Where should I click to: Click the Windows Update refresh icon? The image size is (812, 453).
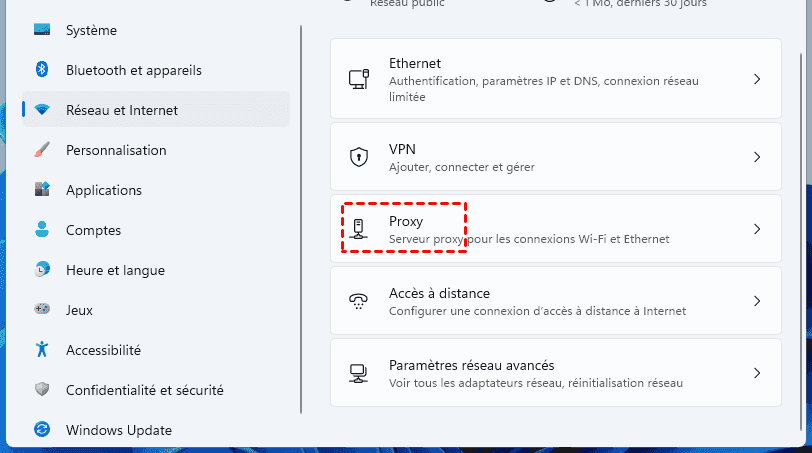coord(42,430)
